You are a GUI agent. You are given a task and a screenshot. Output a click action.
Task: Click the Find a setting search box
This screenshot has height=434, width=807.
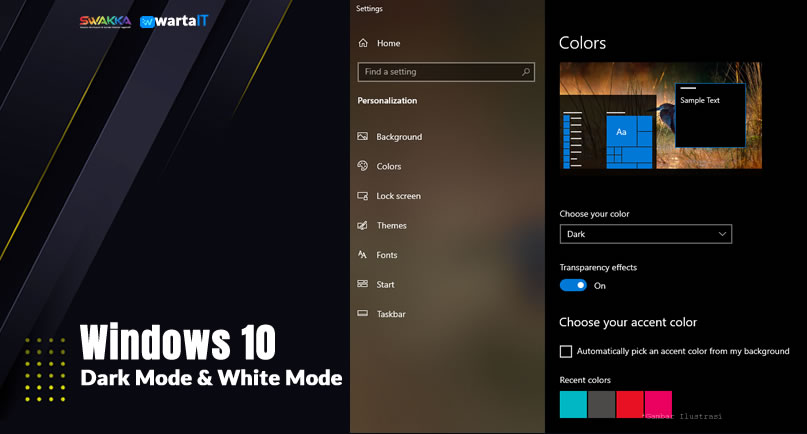click(438, 72)
